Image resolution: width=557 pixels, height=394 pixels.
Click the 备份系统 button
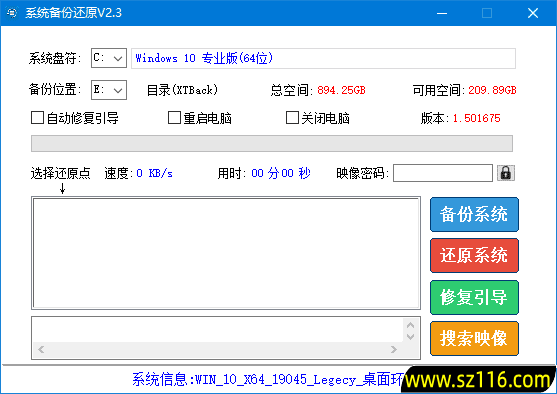tap(474, 214)
